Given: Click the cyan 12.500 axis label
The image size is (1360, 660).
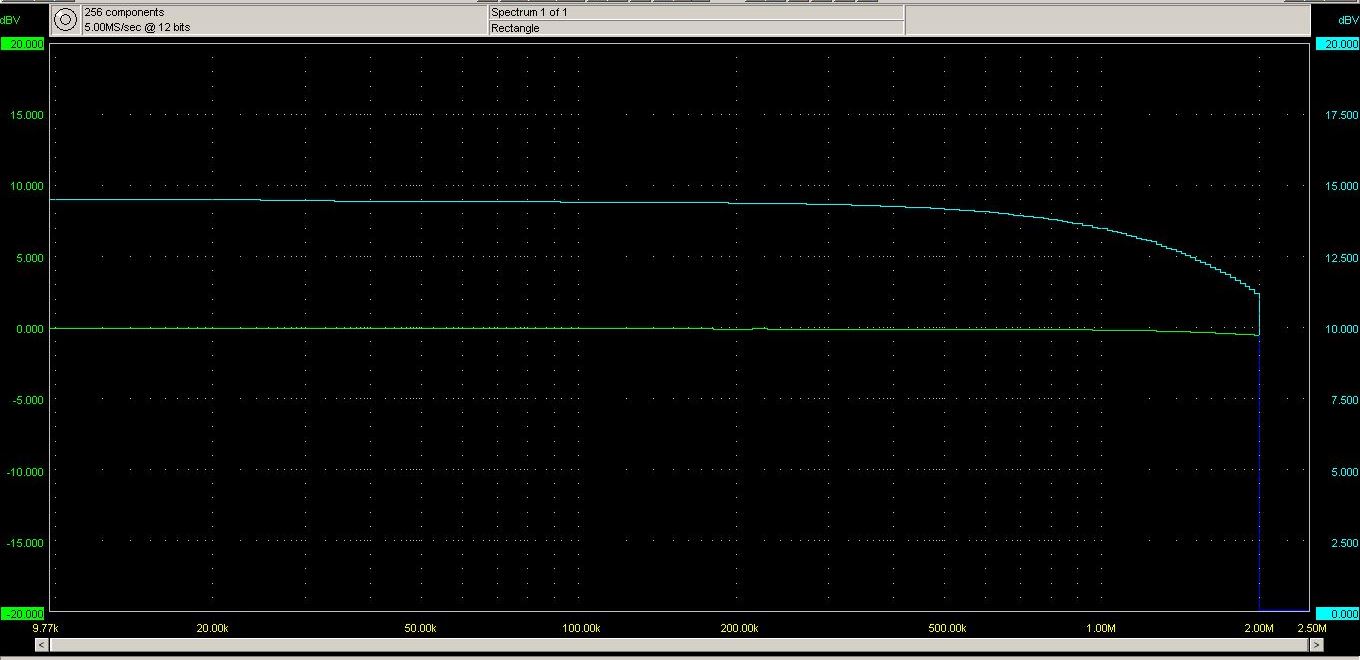Looking at the screenshot, I should click(x=1341, y=257).
